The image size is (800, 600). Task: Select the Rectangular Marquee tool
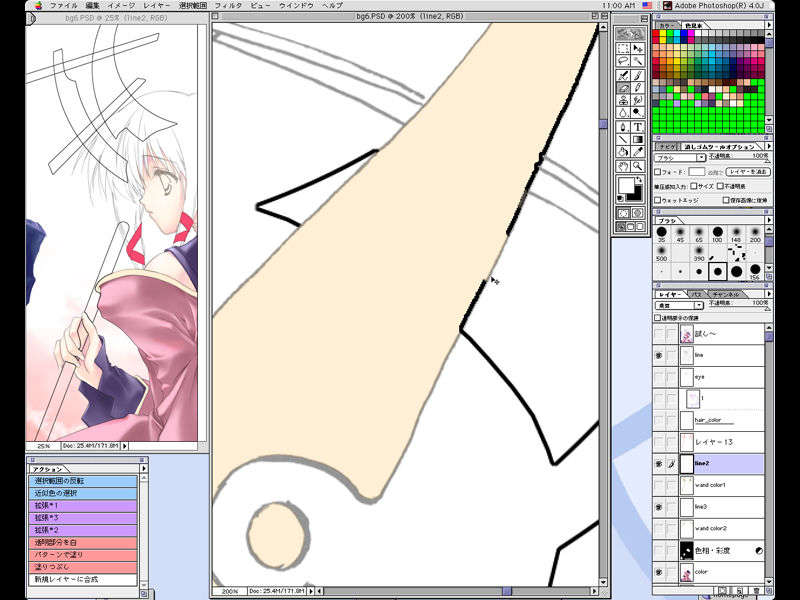(x=623, y=48)
